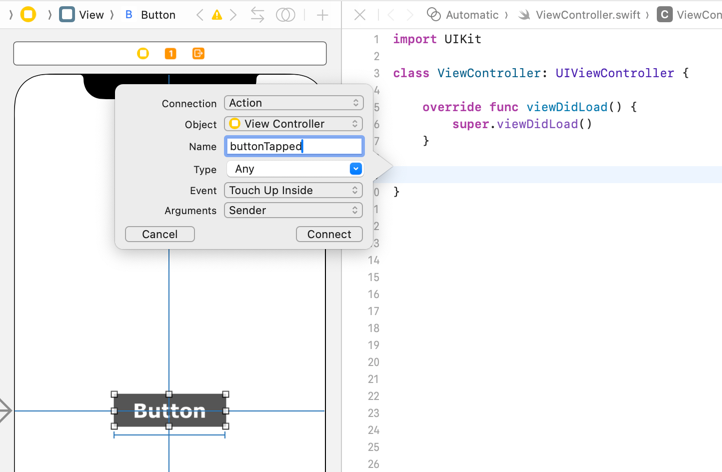Go to previous issue arrow

200,15
